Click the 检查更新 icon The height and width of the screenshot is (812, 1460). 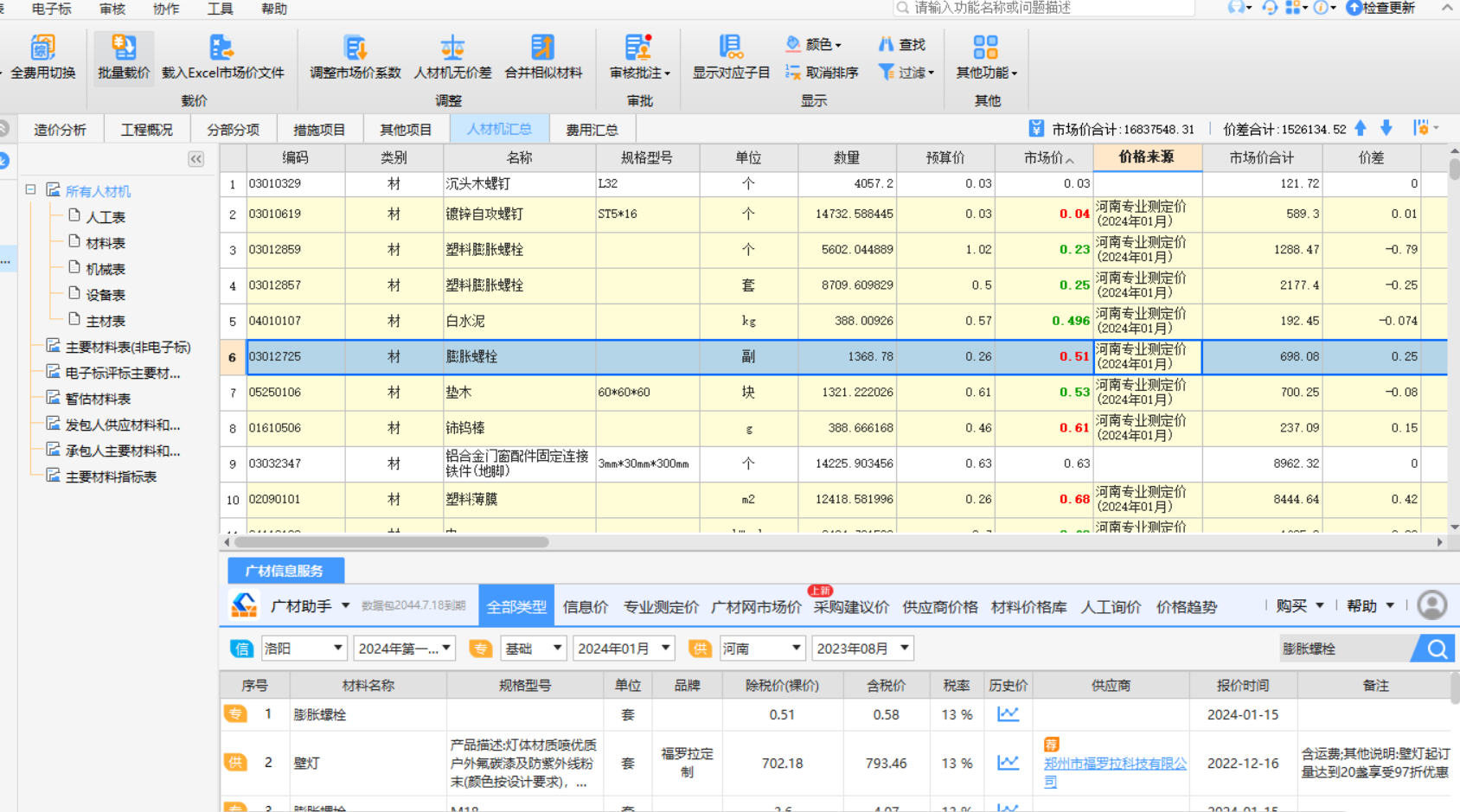tap(1380, 8)
